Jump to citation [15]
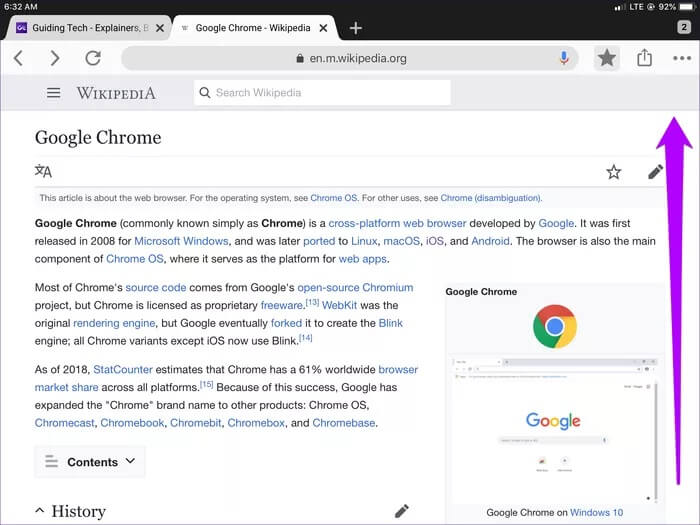700x525 pixels. (x=207, y=384)
